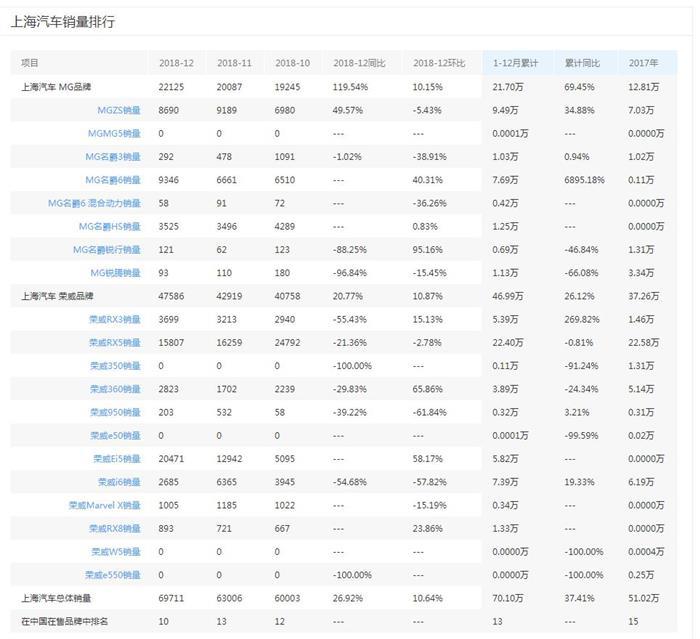This screenshot has width=700, height=639.
Task: Open the MG名爵HS销量 link
Action: (x=109, y=226)
